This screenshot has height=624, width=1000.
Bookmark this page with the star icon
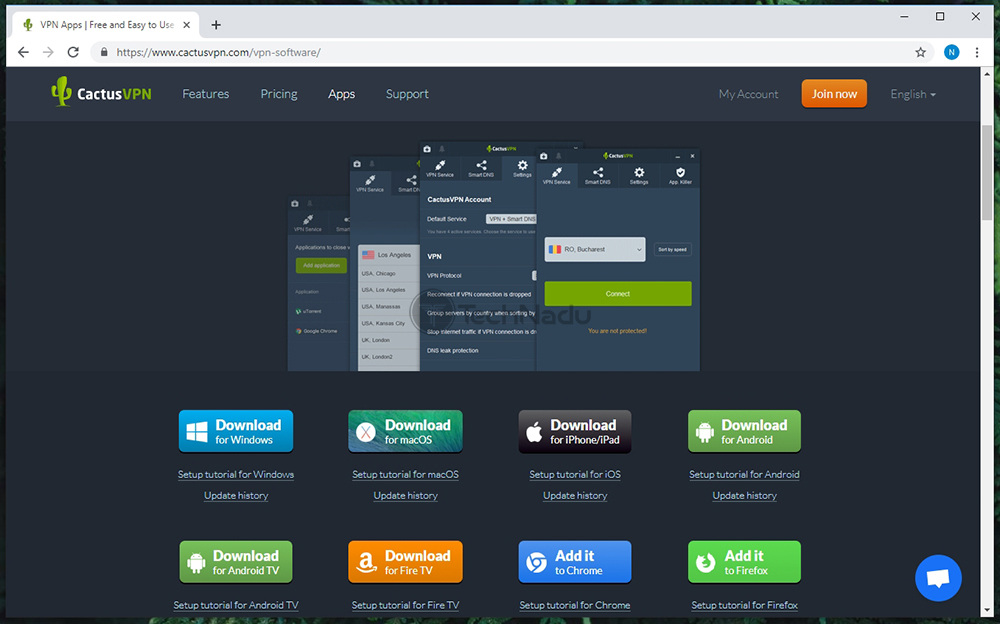[x=920, y=52]
